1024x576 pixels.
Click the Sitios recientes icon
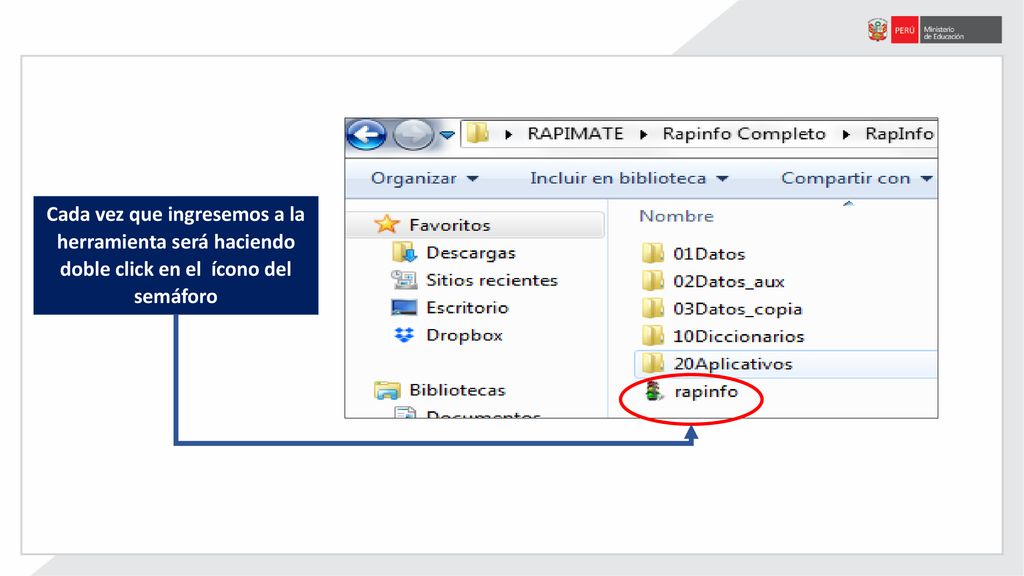click(404, 280)
